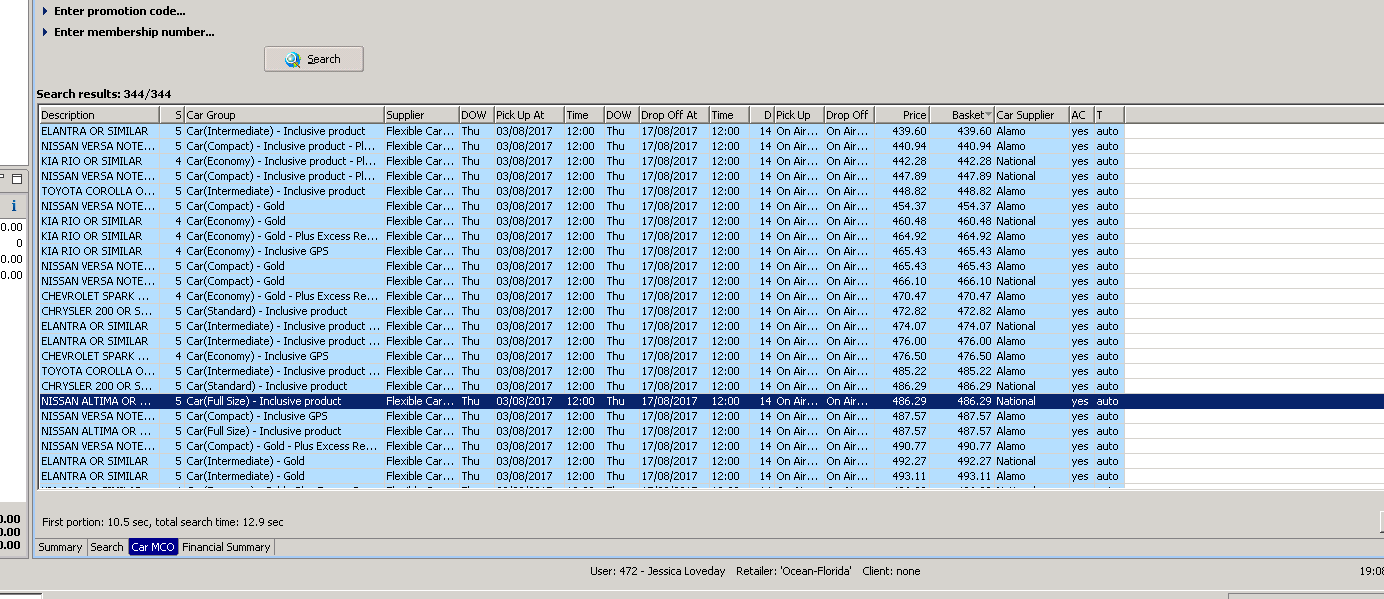
Task: Select row with price 440.94
Action: tap(581, 146)
